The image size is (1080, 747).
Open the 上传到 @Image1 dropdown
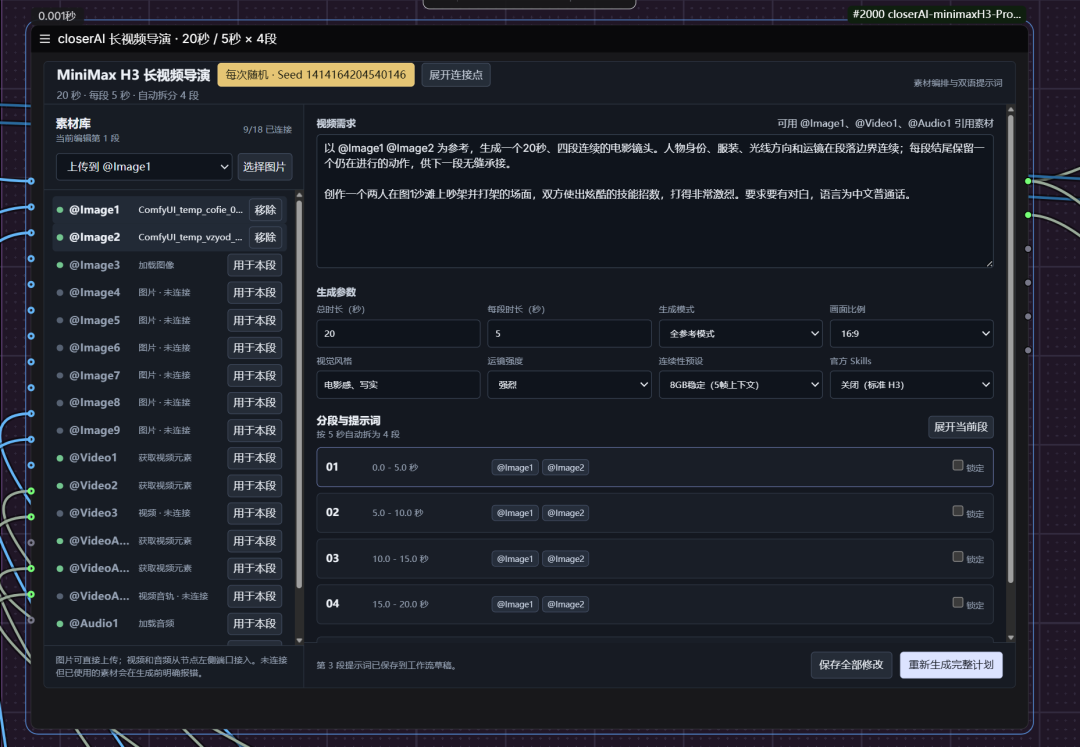(144, 167)
